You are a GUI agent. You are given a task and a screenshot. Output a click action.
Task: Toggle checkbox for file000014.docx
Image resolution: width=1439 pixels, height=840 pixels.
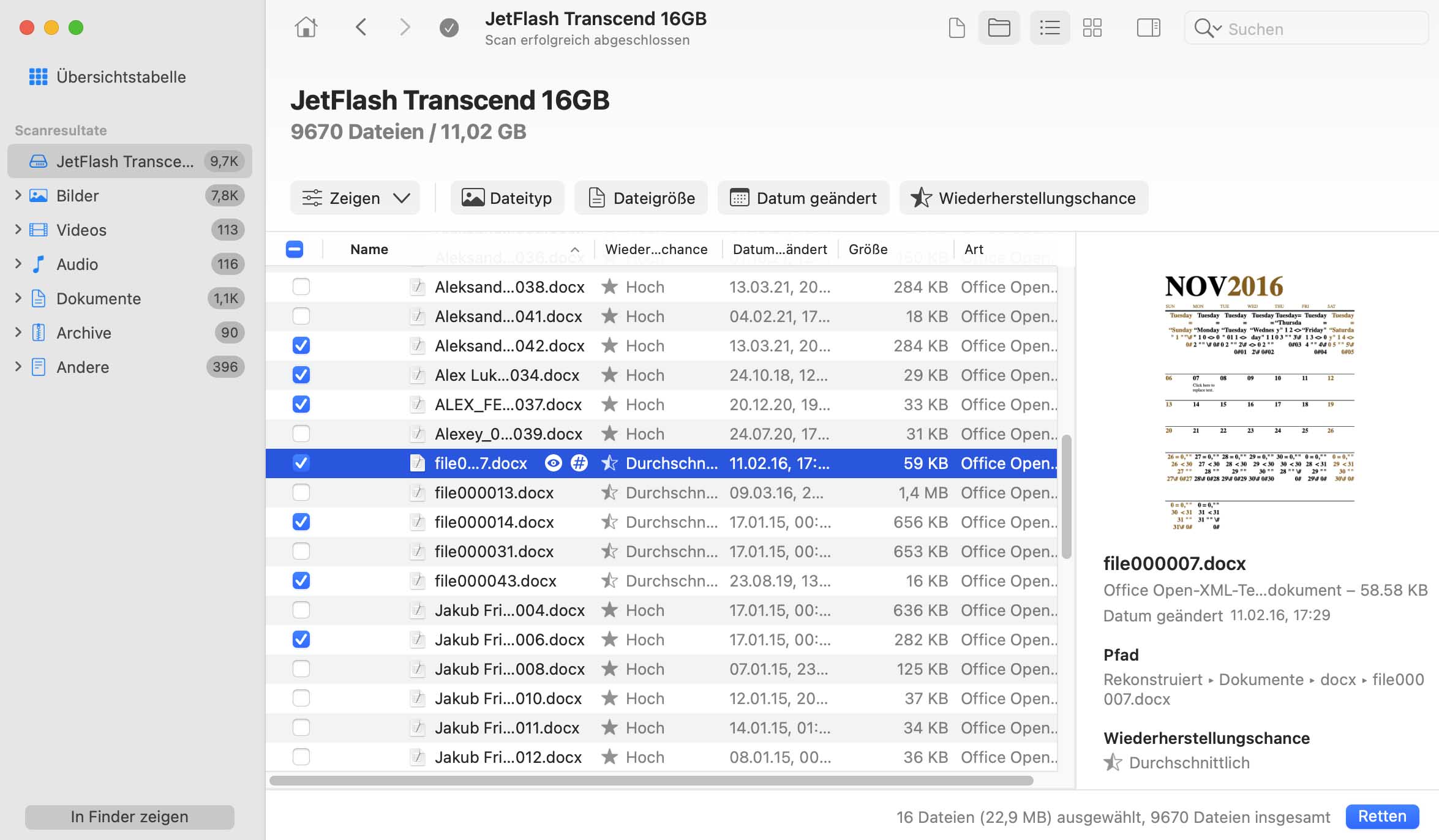300,522
